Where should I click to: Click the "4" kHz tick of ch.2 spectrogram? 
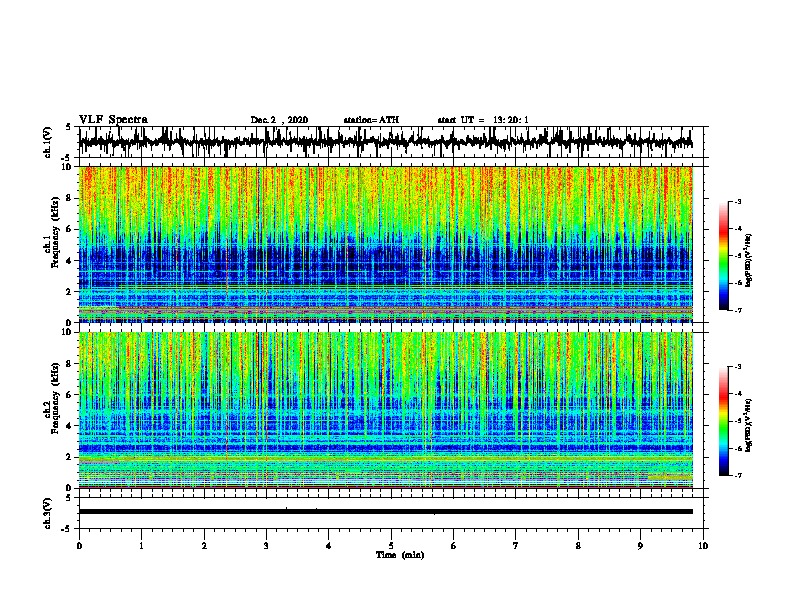coord(70,426)
